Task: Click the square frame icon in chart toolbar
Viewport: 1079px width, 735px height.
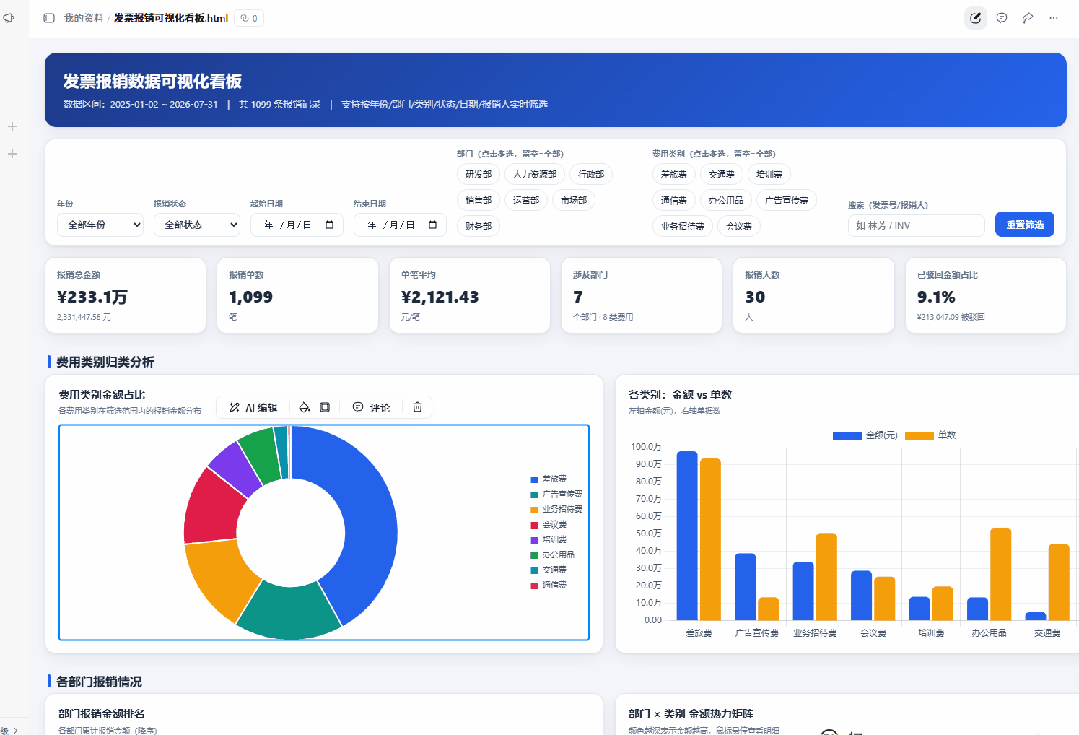Action: [x=325, y=407]
